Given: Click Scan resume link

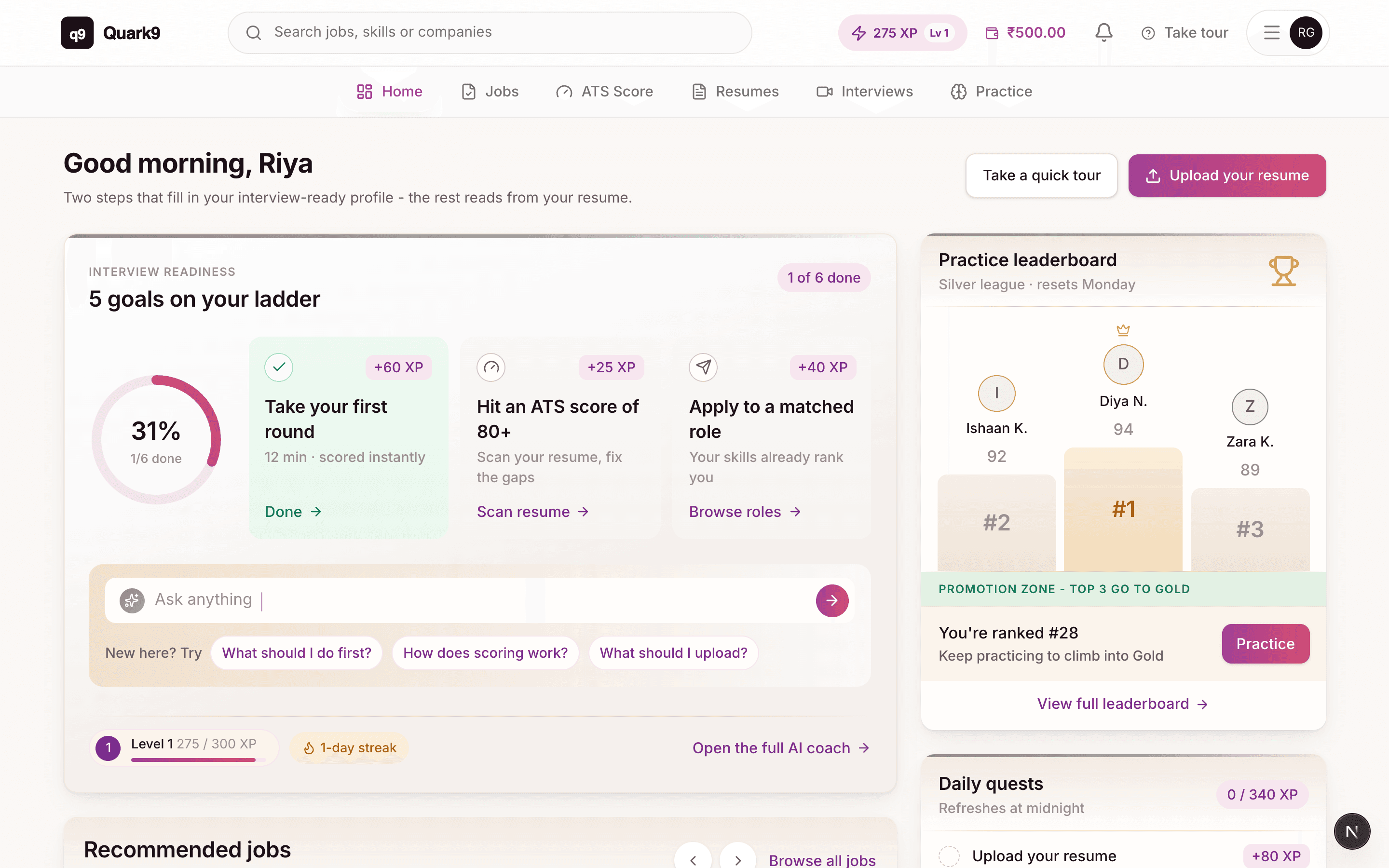Looking at the screenshot, I should pyautogui.click(x=532, y=512).
